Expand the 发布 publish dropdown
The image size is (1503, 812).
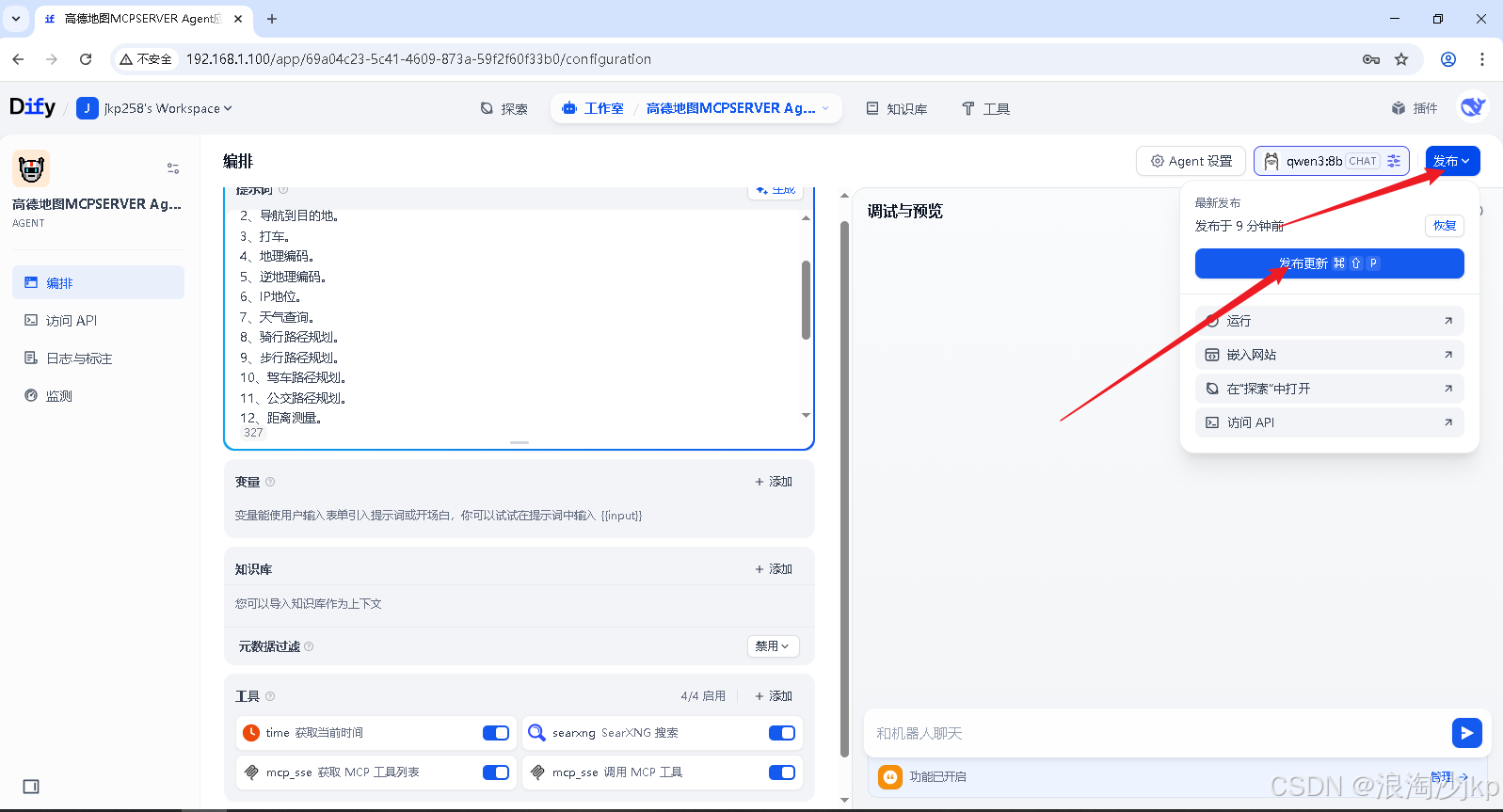tap(1452, 161)
